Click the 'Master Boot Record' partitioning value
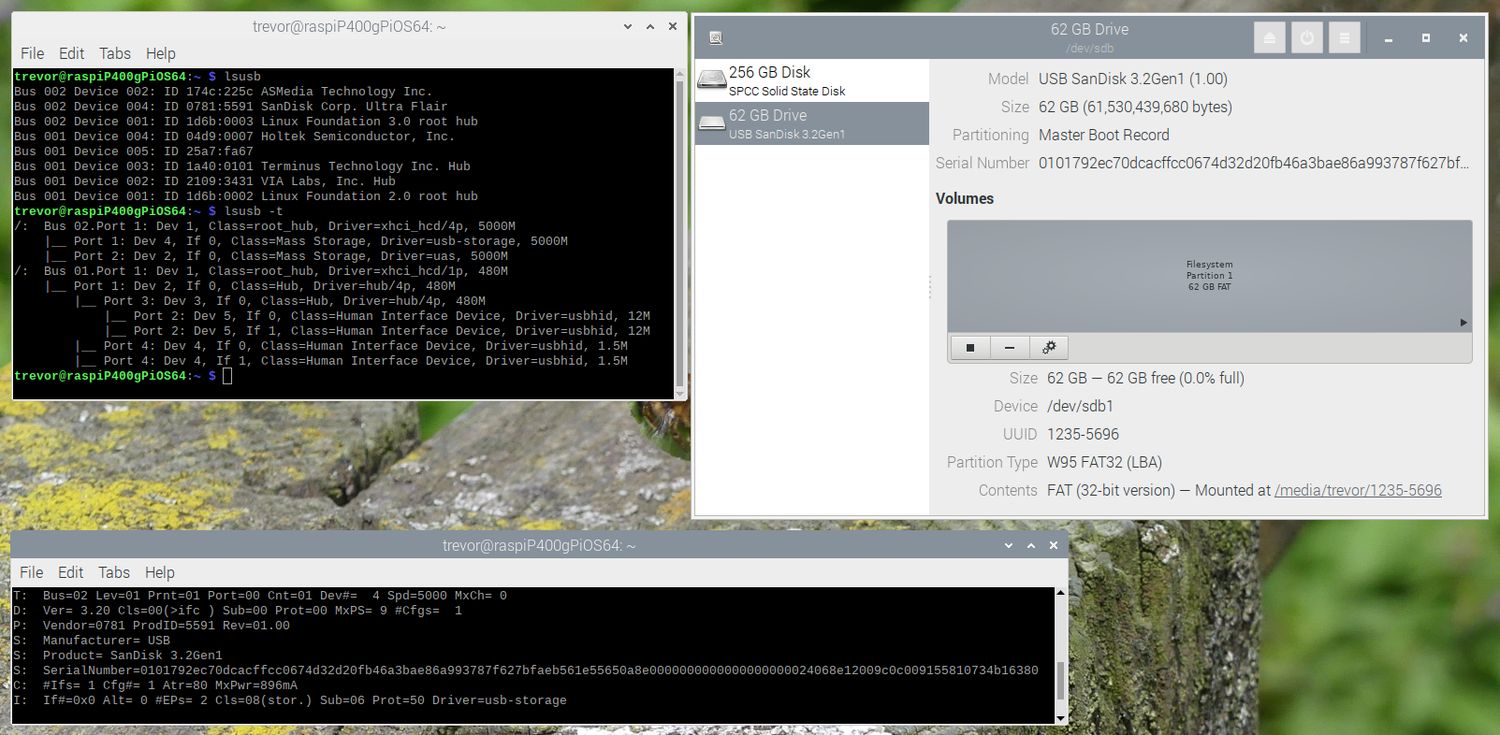Viewport: 1500px width, 735px height. [1104, 135]
